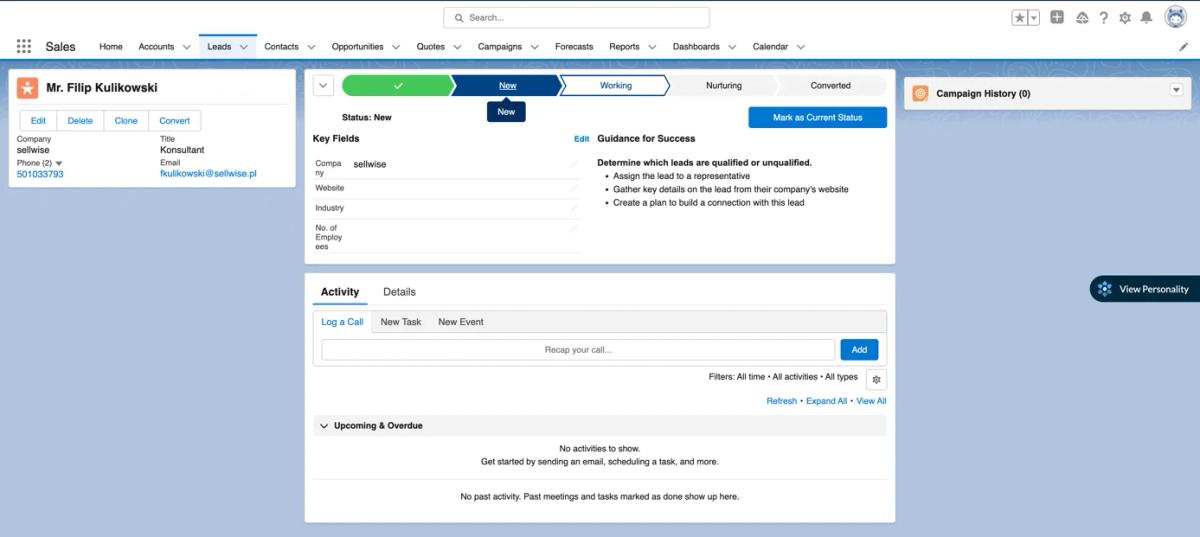The width and height of the screenshot is (1200, 537).
Task: Click the Key Fields Edit link
Action: [581, 139]
